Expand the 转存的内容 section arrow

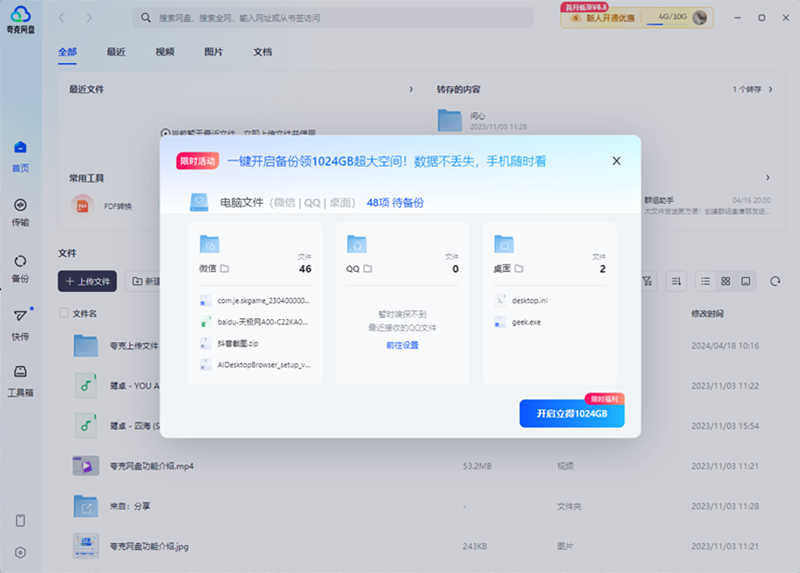pos(770,90)
